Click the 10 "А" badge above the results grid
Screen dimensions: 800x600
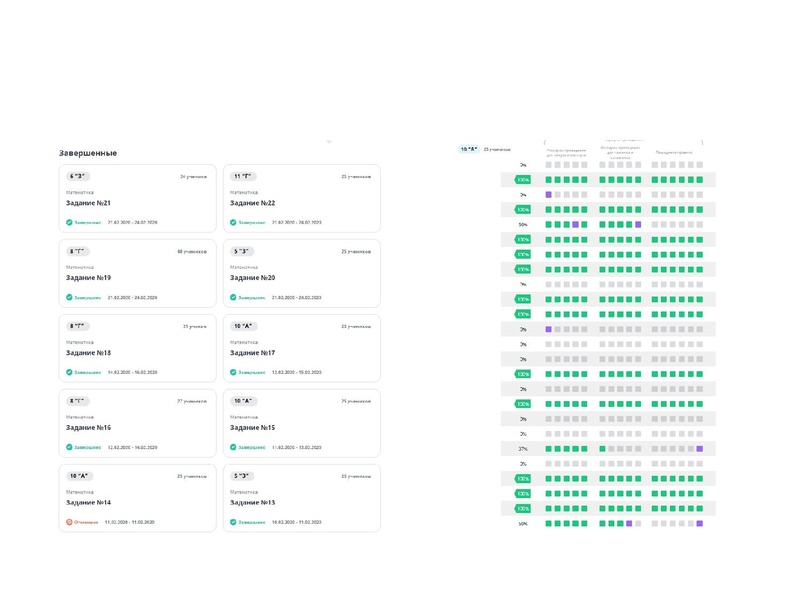pos(469,149)
